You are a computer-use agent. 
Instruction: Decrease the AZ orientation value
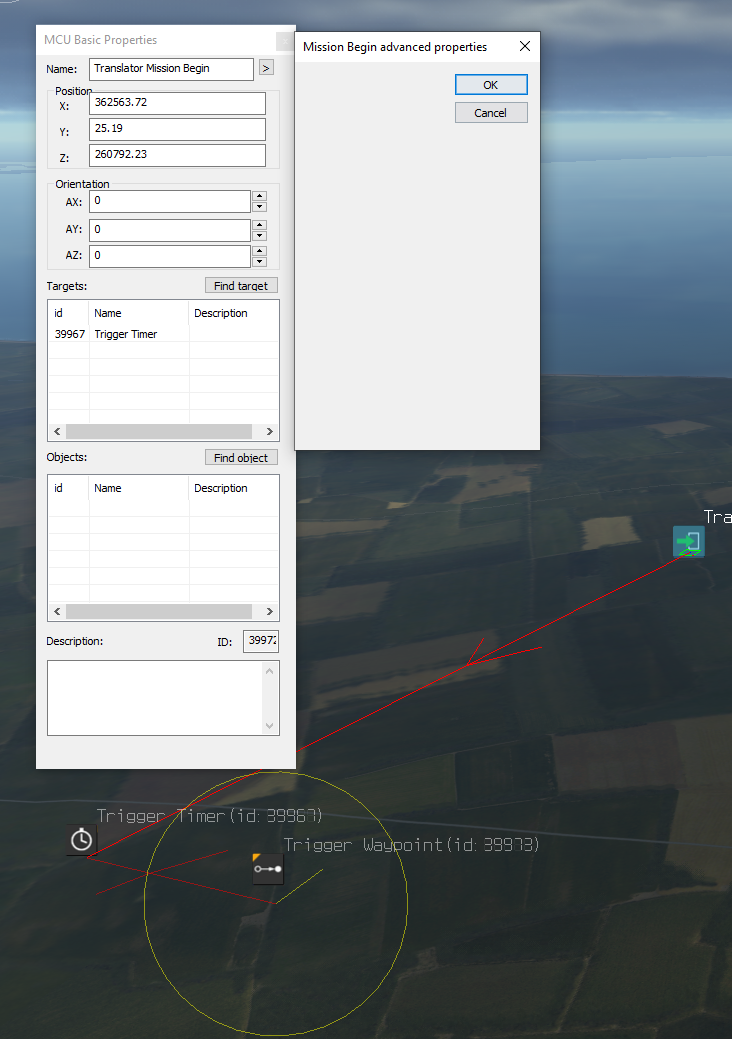(260, 261)
